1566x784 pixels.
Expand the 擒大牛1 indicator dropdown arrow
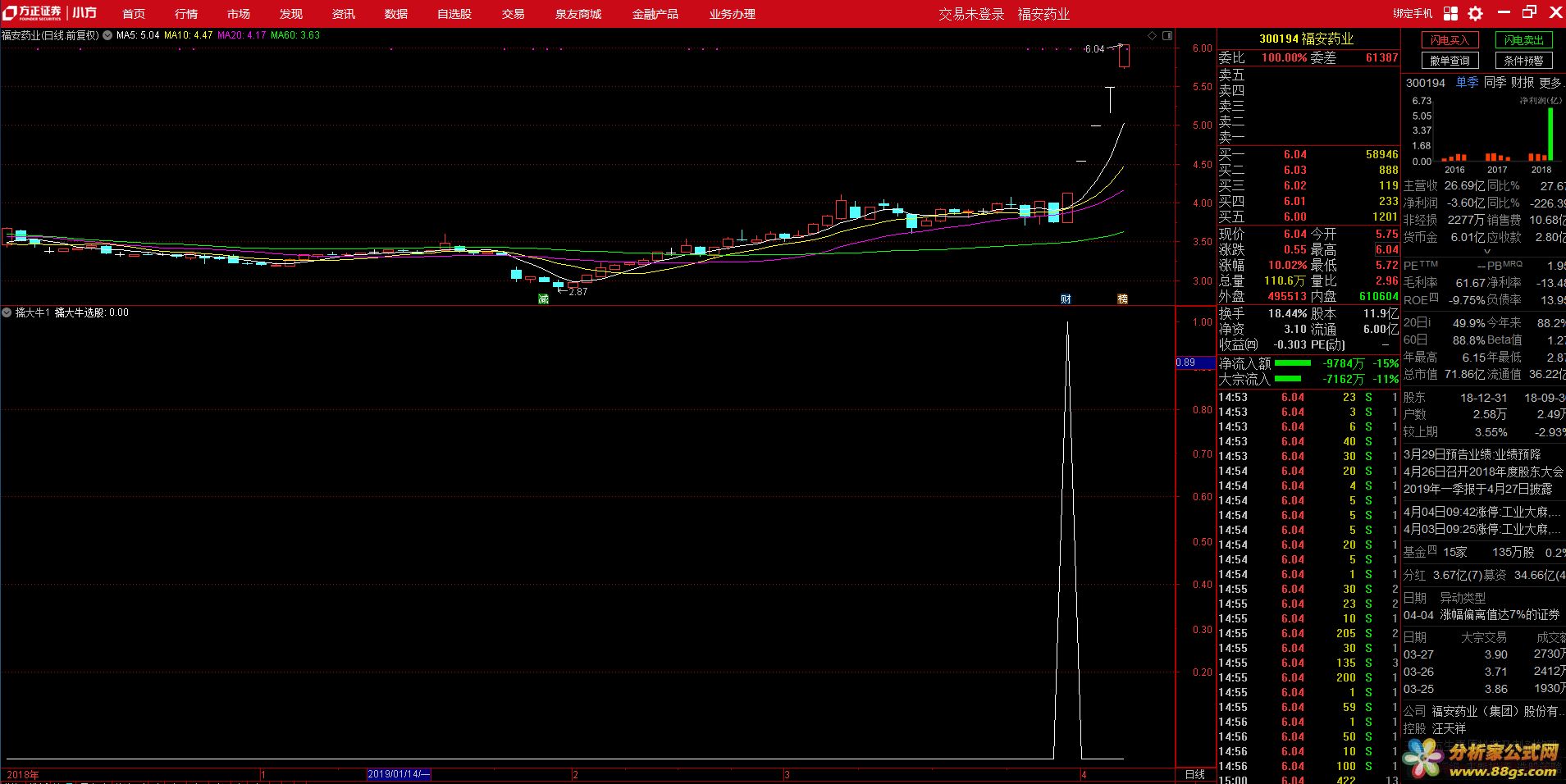point(7,312)
